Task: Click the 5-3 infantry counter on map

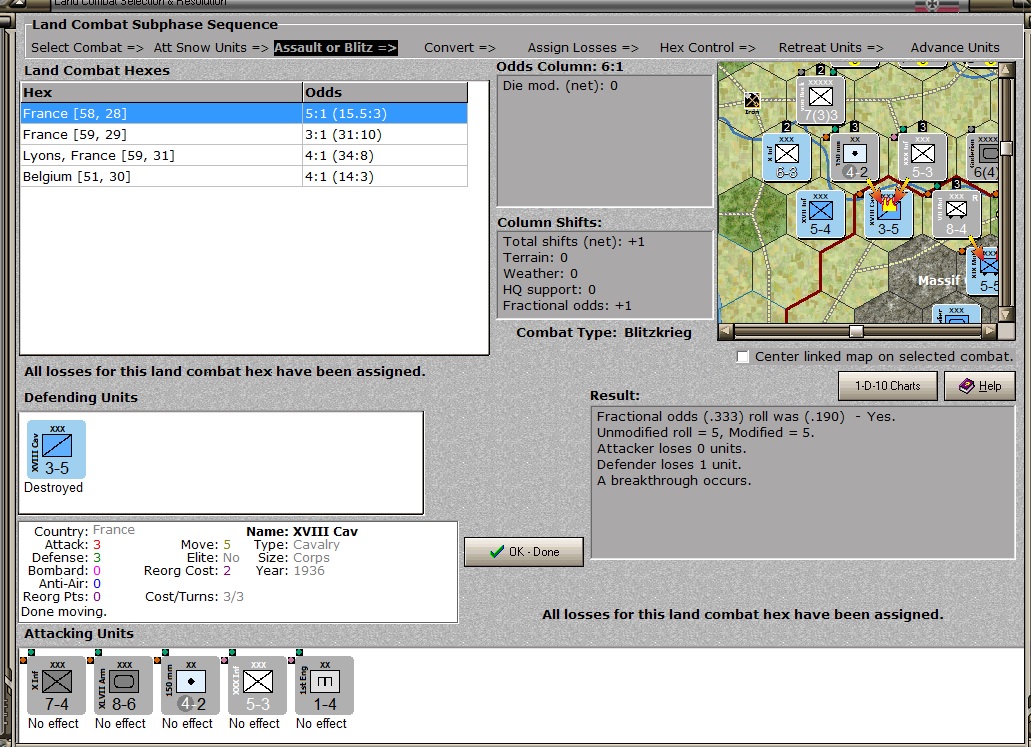Action: (x=923, y=157)
